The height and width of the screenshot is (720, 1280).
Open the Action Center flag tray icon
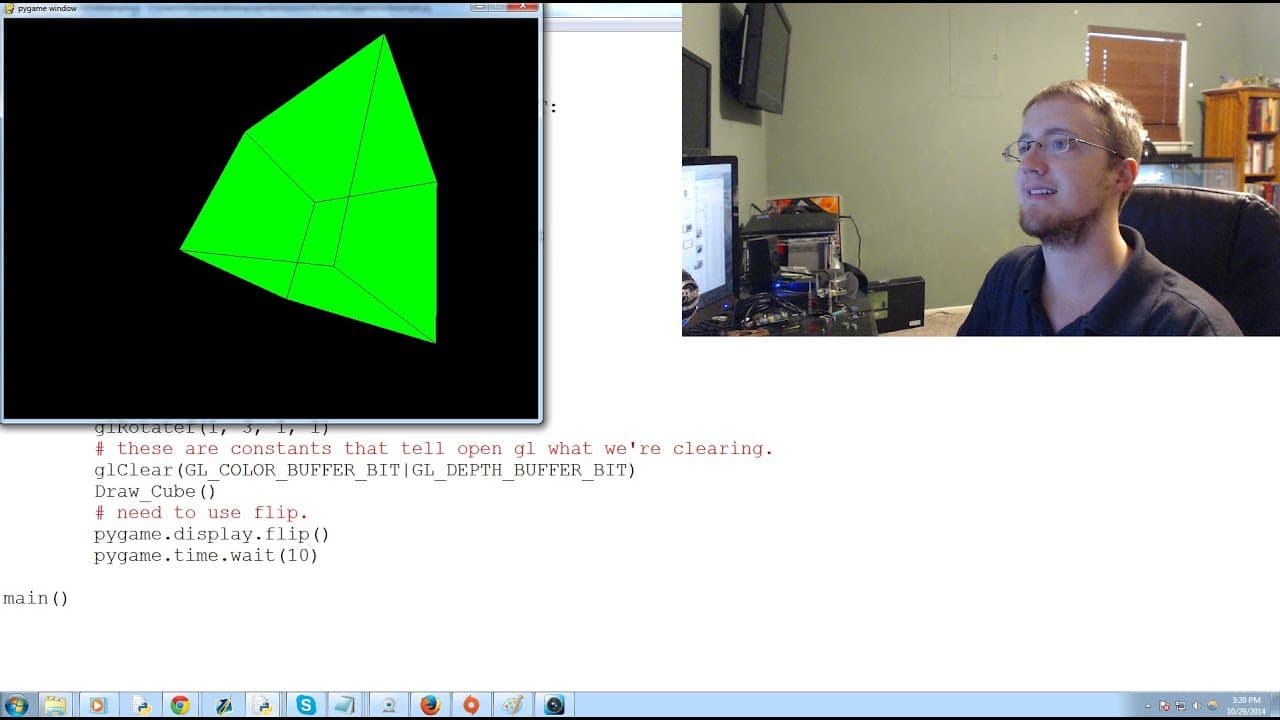(x=1164, y=706)
